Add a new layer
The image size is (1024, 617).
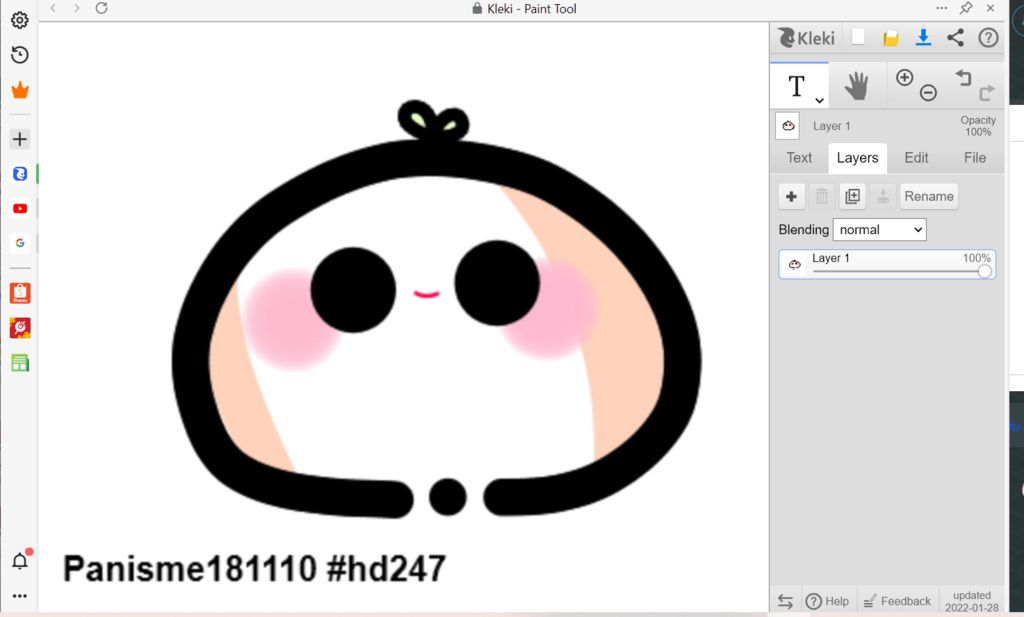pyautogui.click(x=791, y=197)
